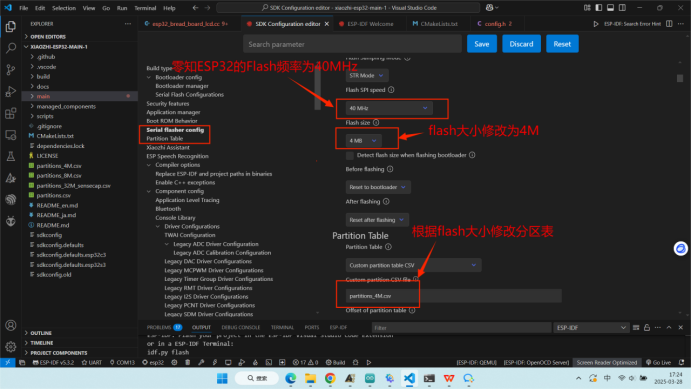
Task: Click the Custom partition CSV file field
Action: 454,296
